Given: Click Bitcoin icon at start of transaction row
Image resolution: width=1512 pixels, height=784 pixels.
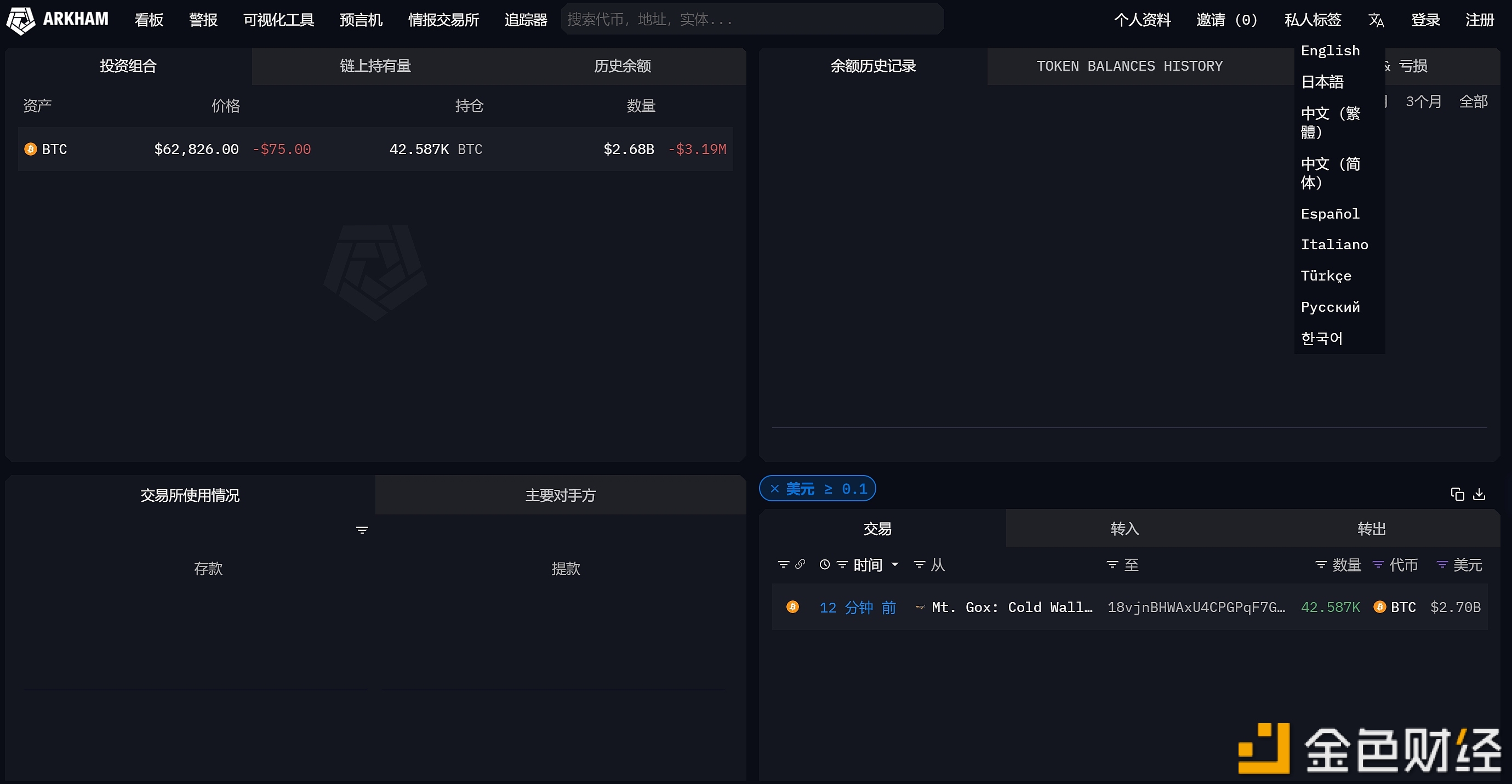Looking at the screenshot, I should (x=792, y=607).
